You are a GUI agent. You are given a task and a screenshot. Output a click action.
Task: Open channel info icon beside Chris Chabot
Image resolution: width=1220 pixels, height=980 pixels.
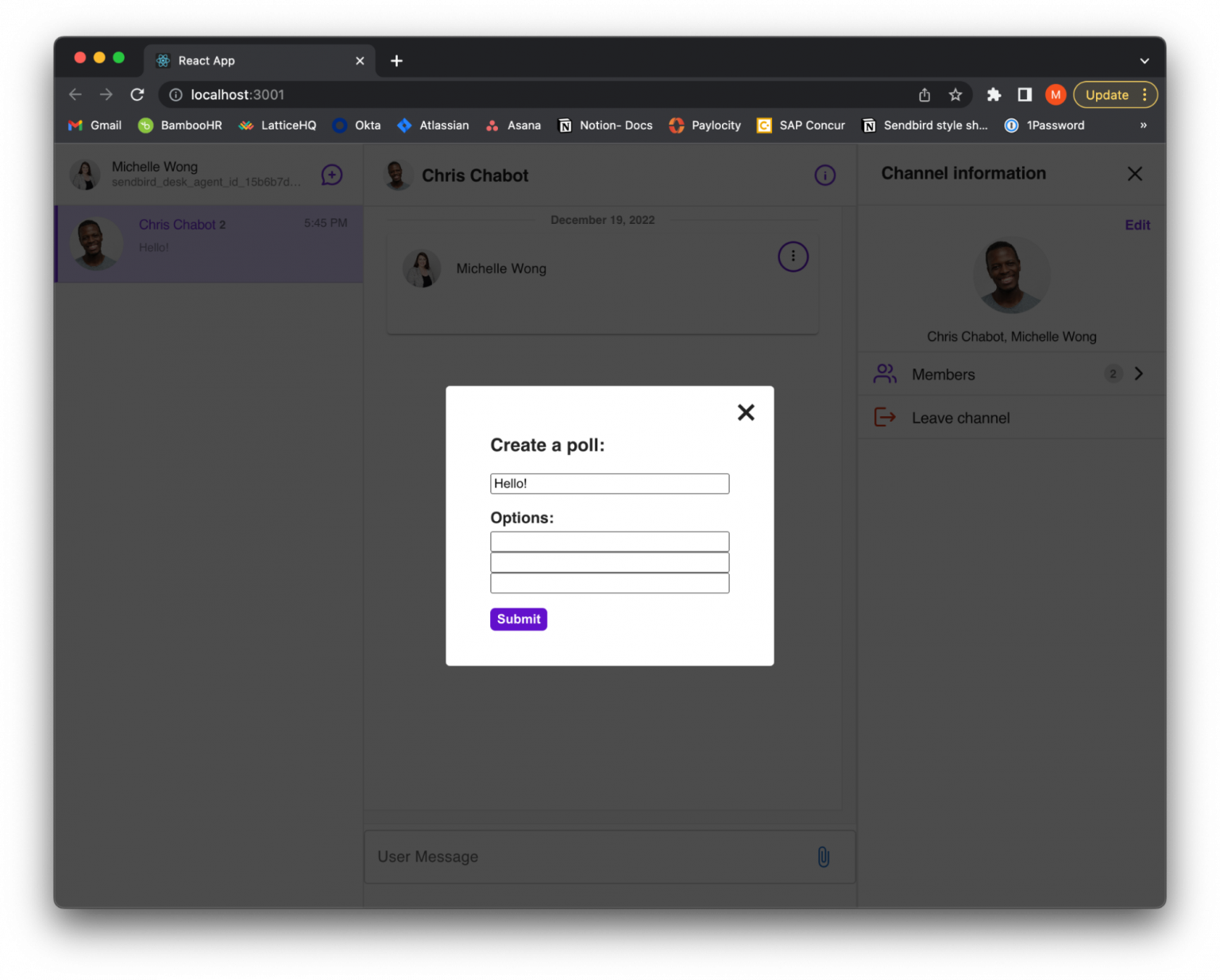824,175
